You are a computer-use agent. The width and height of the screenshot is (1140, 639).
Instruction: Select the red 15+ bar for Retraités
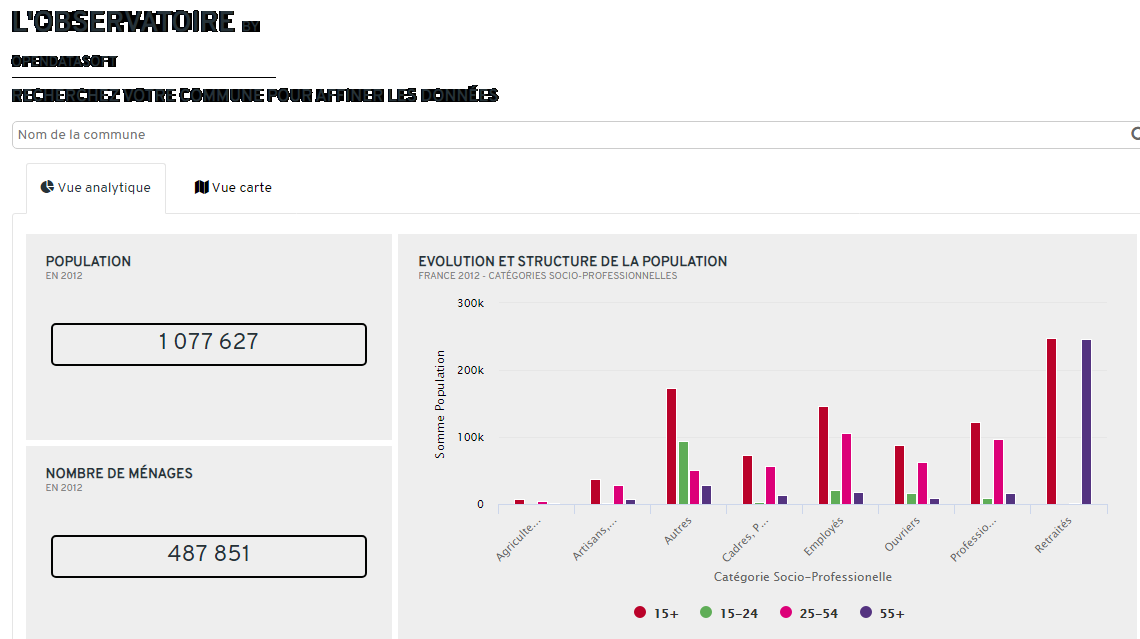[1051, 422]
